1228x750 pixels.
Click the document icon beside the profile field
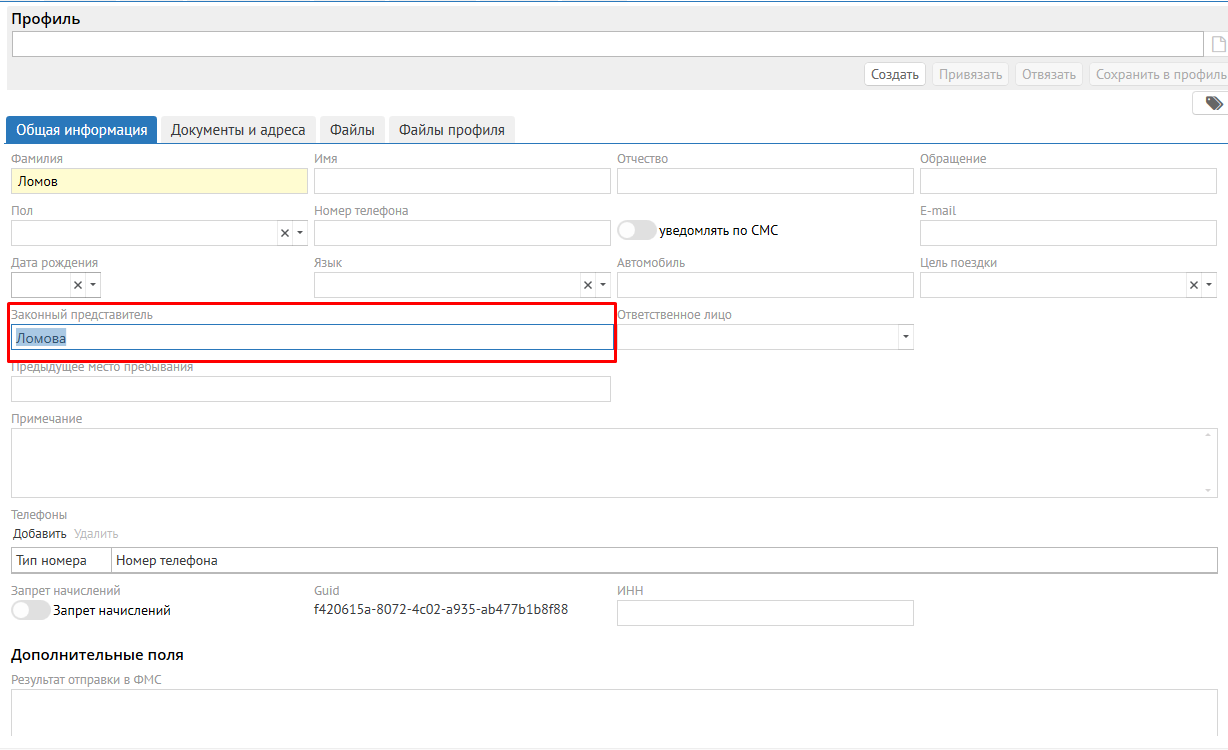[1218, 44]
